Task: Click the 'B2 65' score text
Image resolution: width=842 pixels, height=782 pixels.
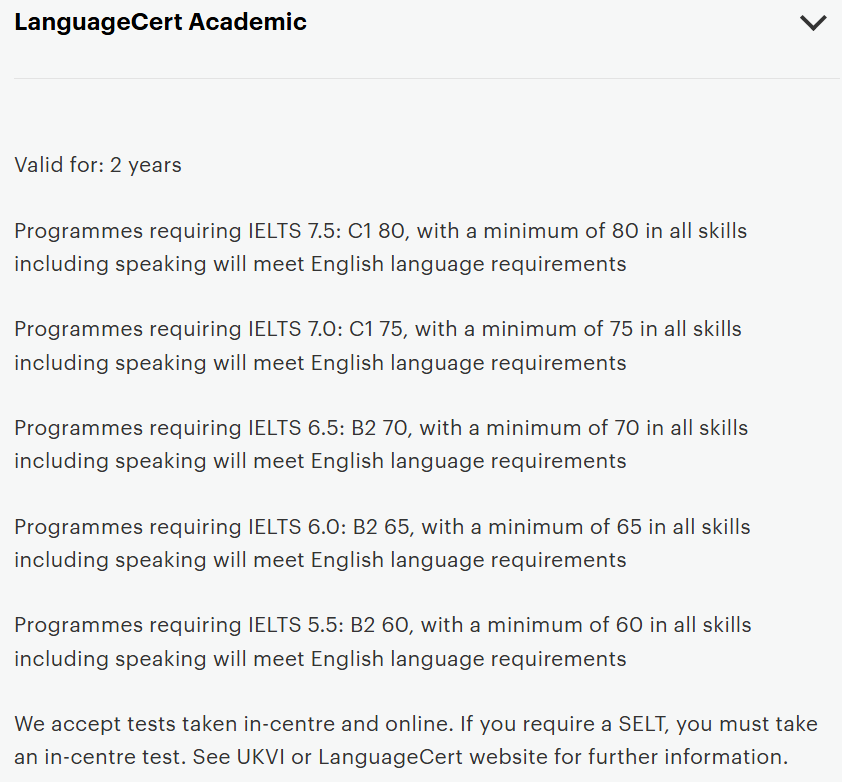Action: [x=381, y=527]
